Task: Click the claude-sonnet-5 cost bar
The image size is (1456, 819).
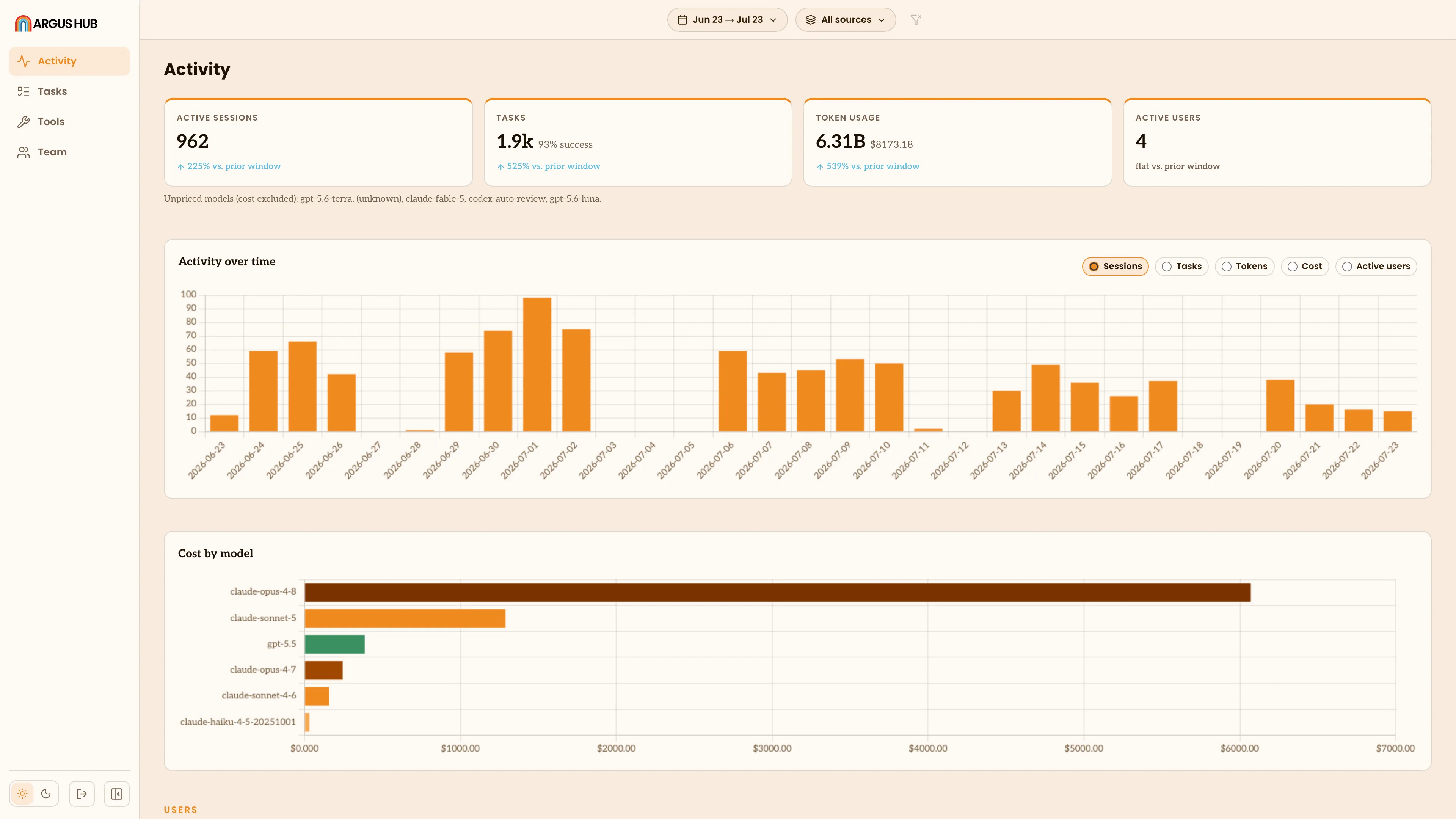Action: (405, 618)
